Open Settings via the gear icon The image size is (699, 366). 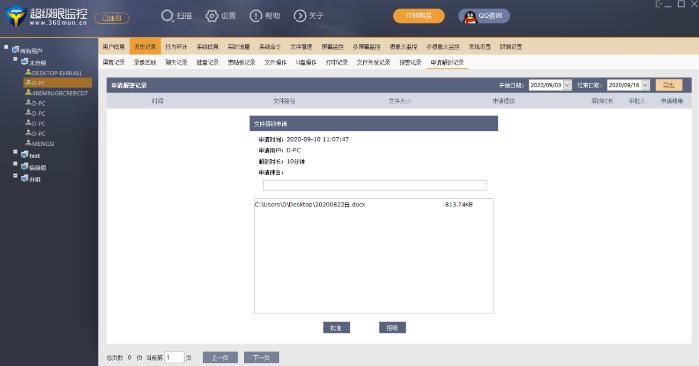[211, 16]
